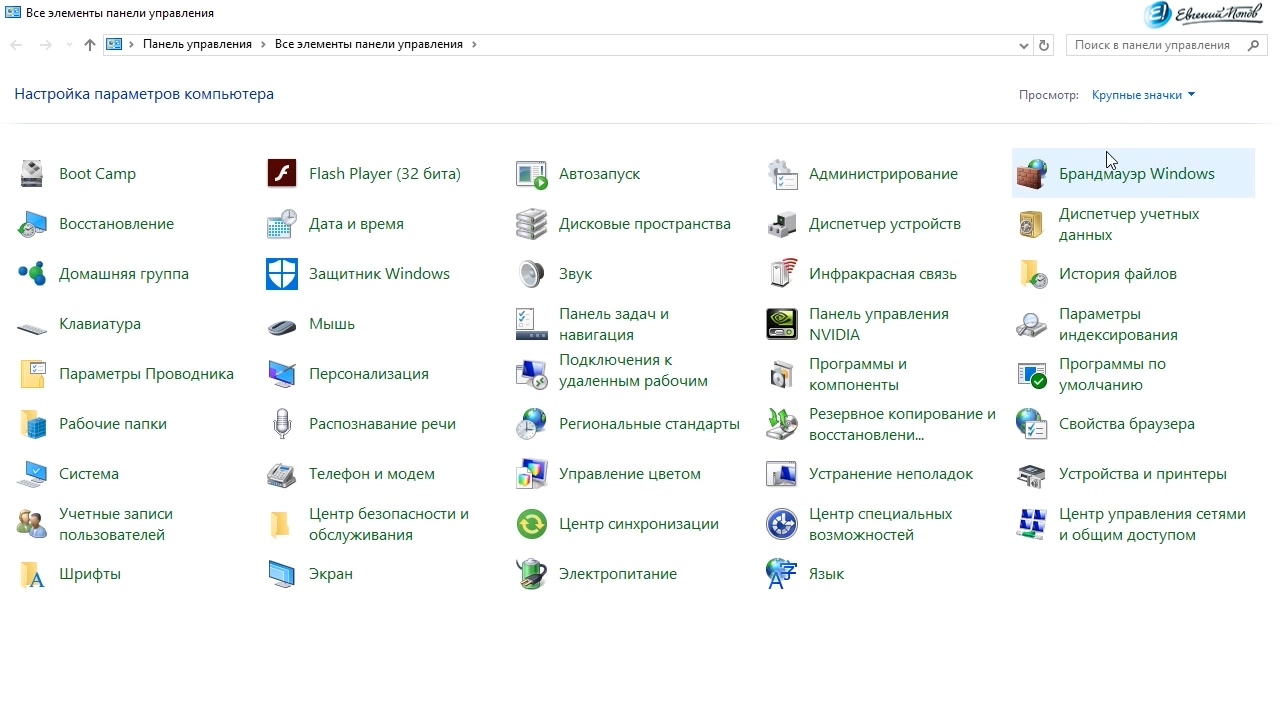Click the Инфракрасная связь icon
The width and height of the screenshot is (1280, 720).
point(782,274)
